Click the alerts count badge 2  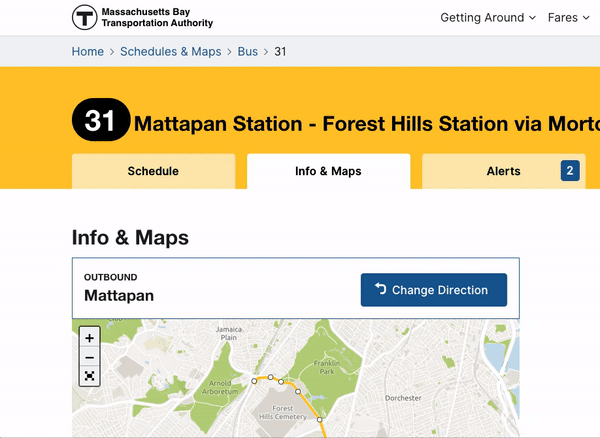[x=570, y=171]
